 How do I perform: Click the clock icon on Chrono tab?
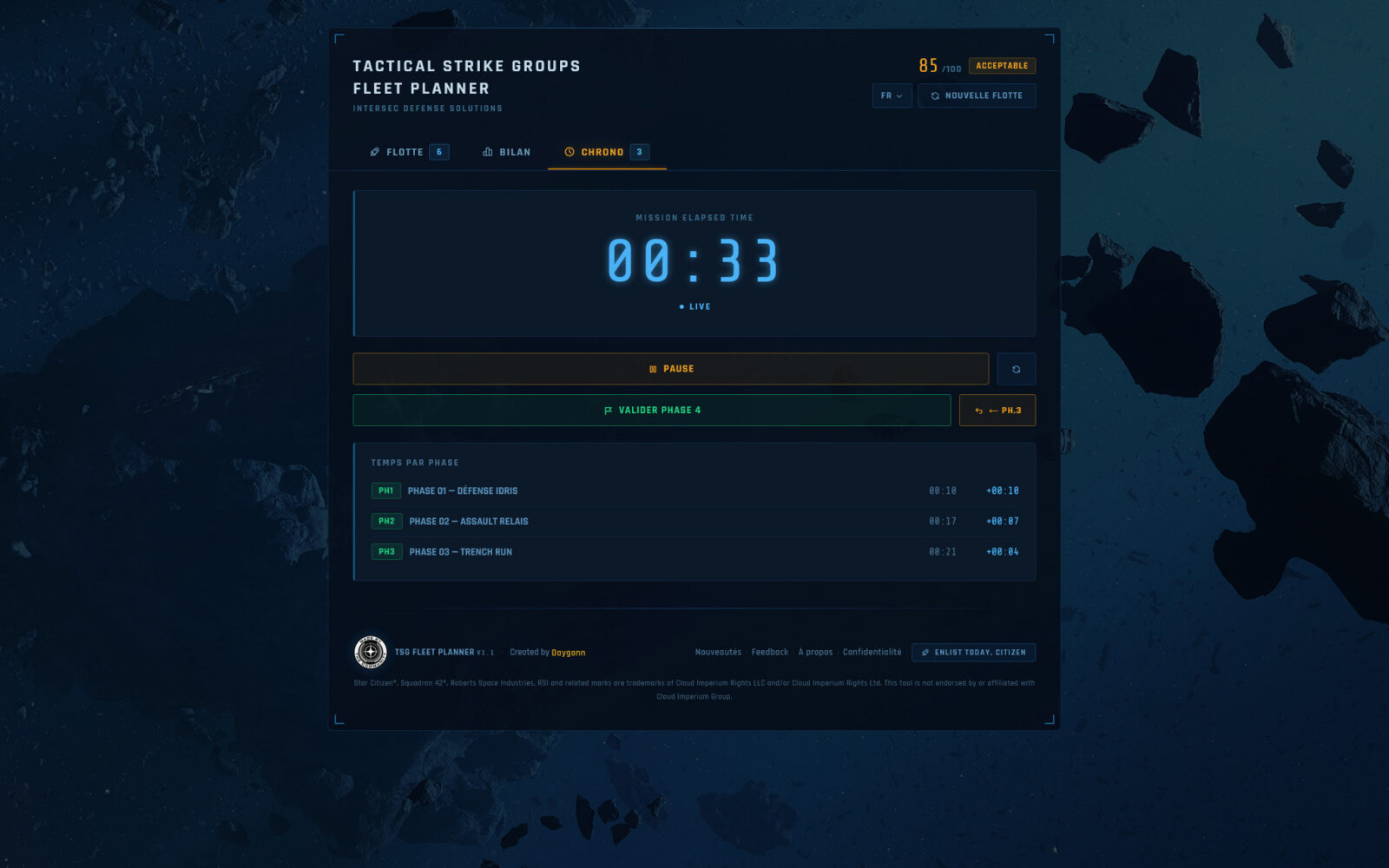click(569, 152)
